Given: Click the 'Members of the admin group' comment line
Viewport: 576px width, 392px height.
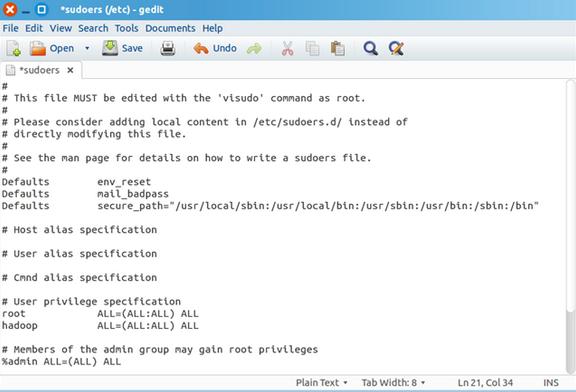Looking at the screenshot, I should 160,349.
